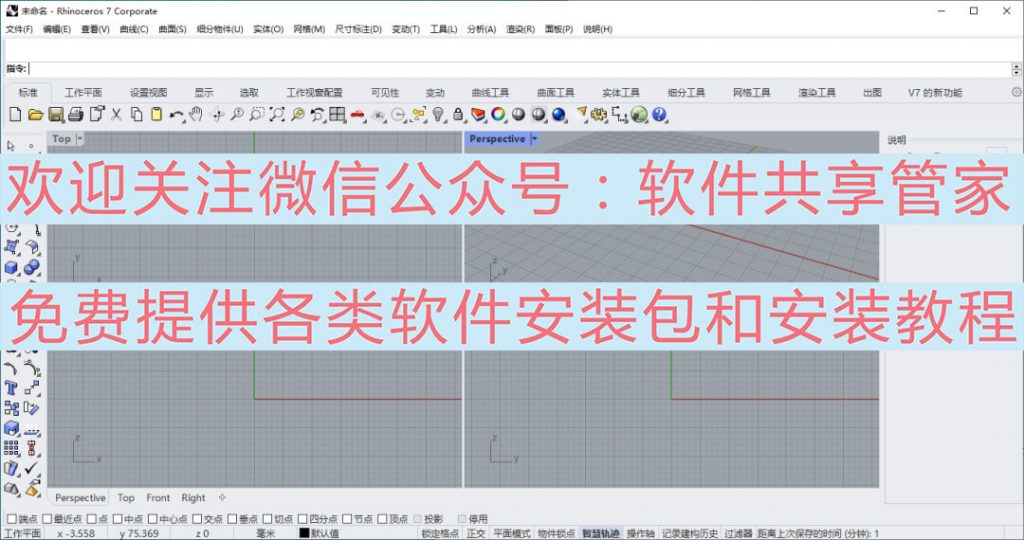Image resolution: width=1024 pixels, height=540 pixels.
Task: Click the Paste clipboard icon
Action: 157,115
